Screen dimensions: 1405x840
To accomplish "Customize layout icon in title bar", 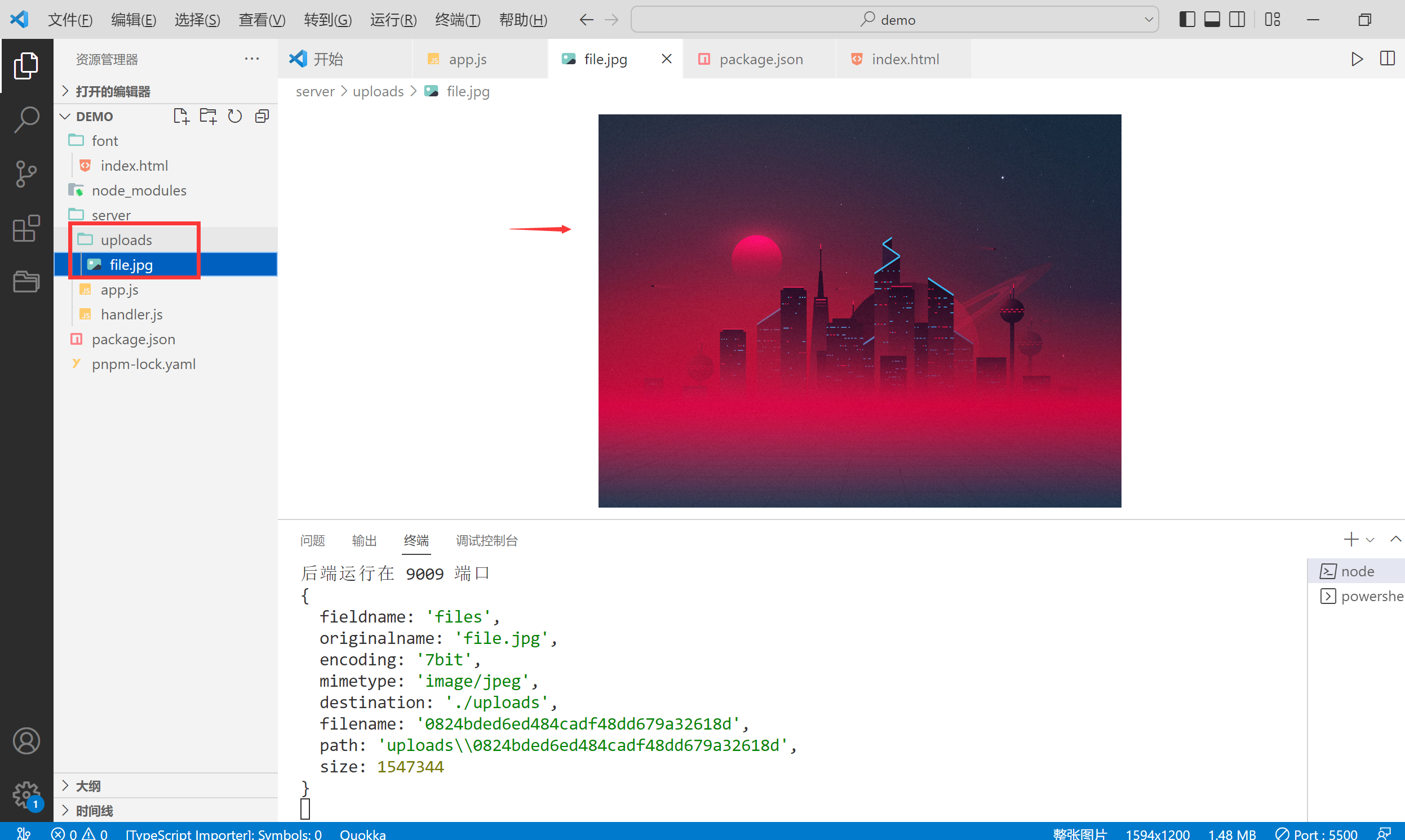I will (1273, 20).
